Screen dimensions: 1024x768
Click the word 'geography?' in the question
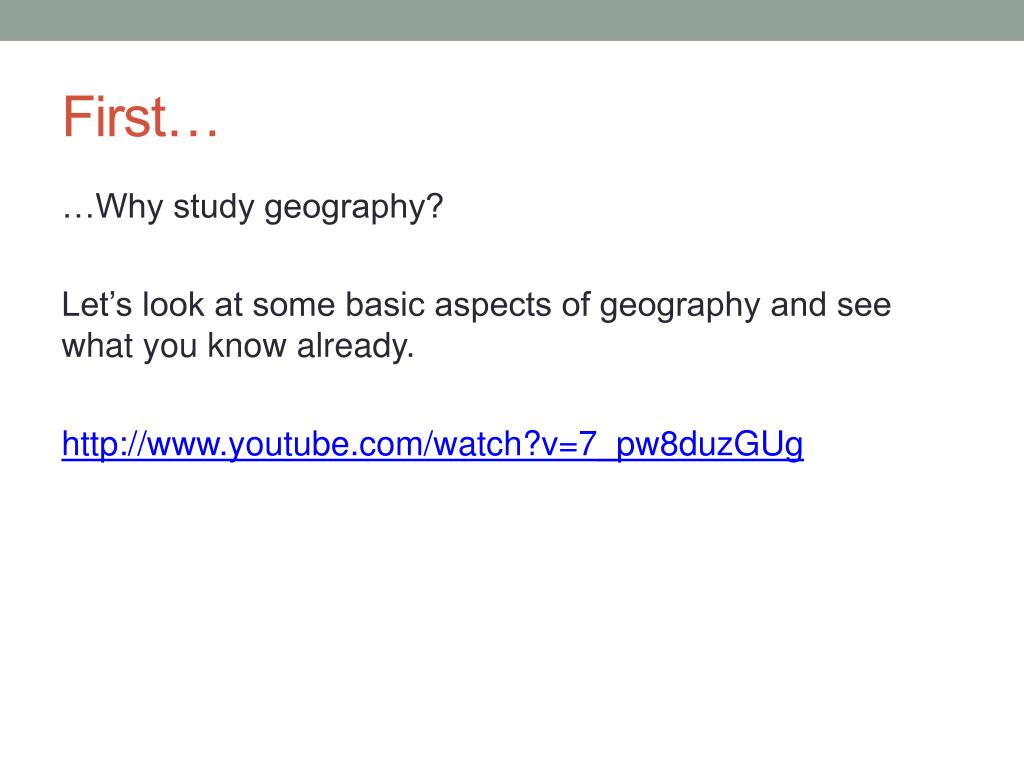click(x=353, y=208)
